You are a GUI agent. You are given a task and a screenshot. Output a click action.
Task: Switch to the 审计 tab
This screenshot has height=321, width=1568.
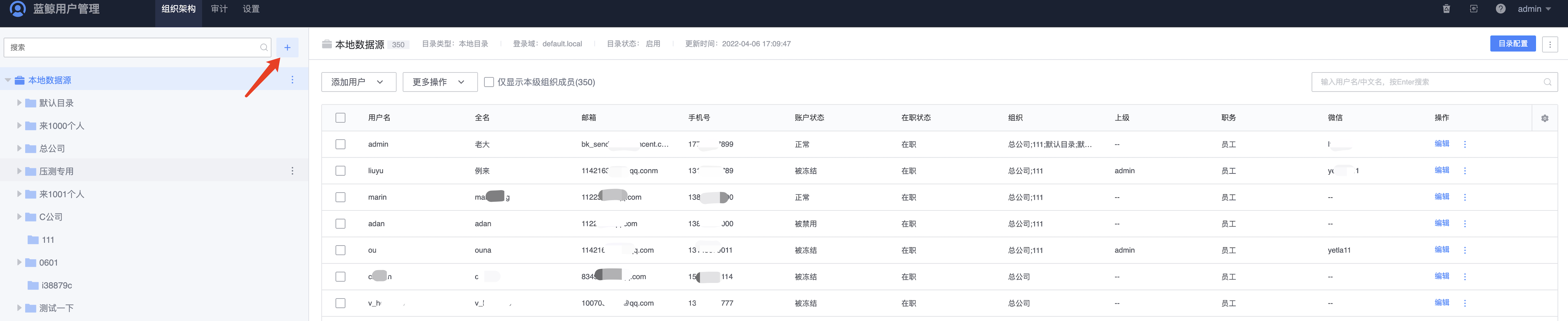219,9
